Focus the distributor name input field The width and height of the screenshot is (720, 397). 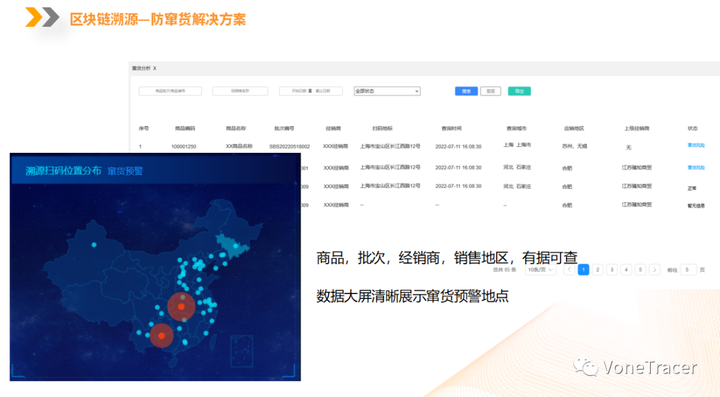click(240, 91)
